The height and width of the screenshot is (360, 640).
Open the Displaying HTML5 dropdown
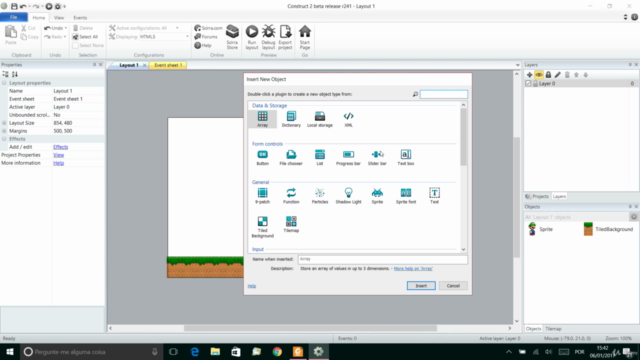[187, 37]
